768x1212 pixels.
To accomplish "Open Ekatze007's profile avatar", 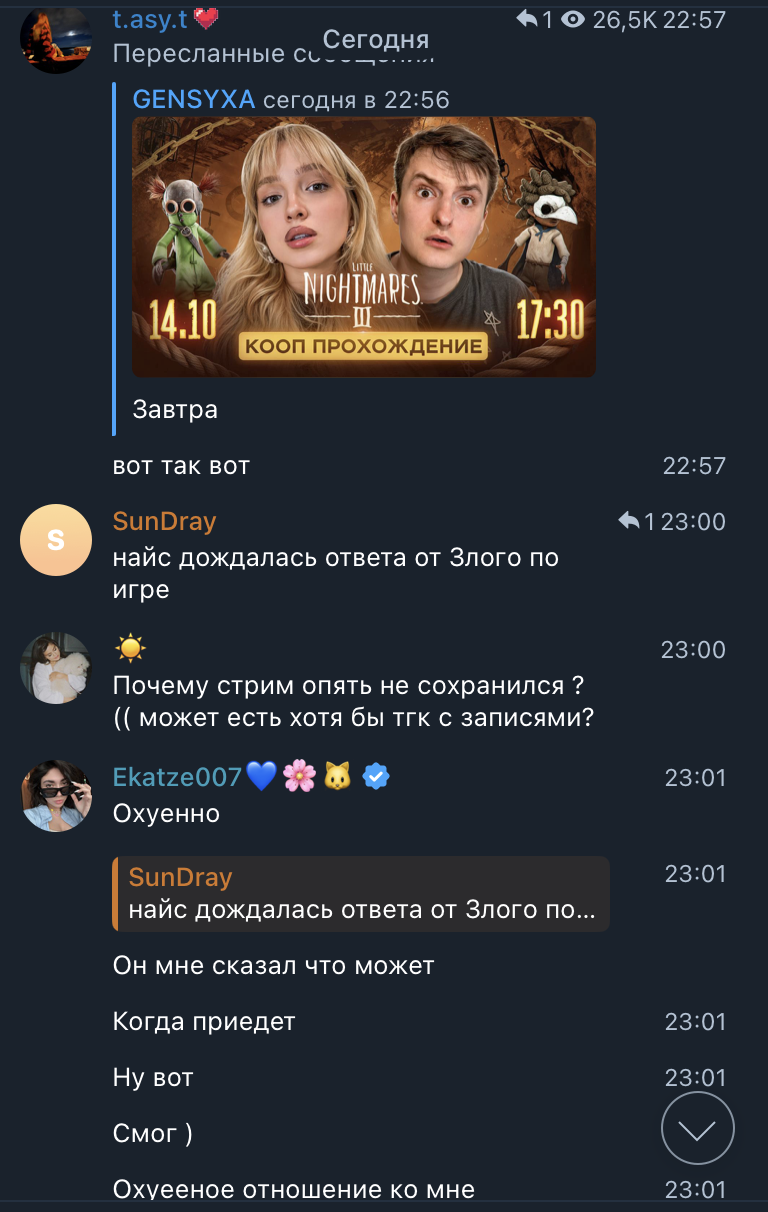I will [x=56, y=796].
